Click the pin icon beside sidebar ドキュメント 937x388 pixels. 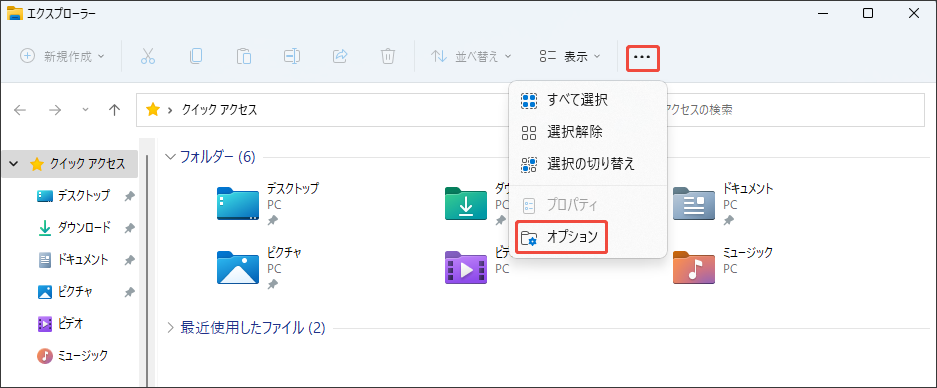pyautogui.click(x=129, y=261)
